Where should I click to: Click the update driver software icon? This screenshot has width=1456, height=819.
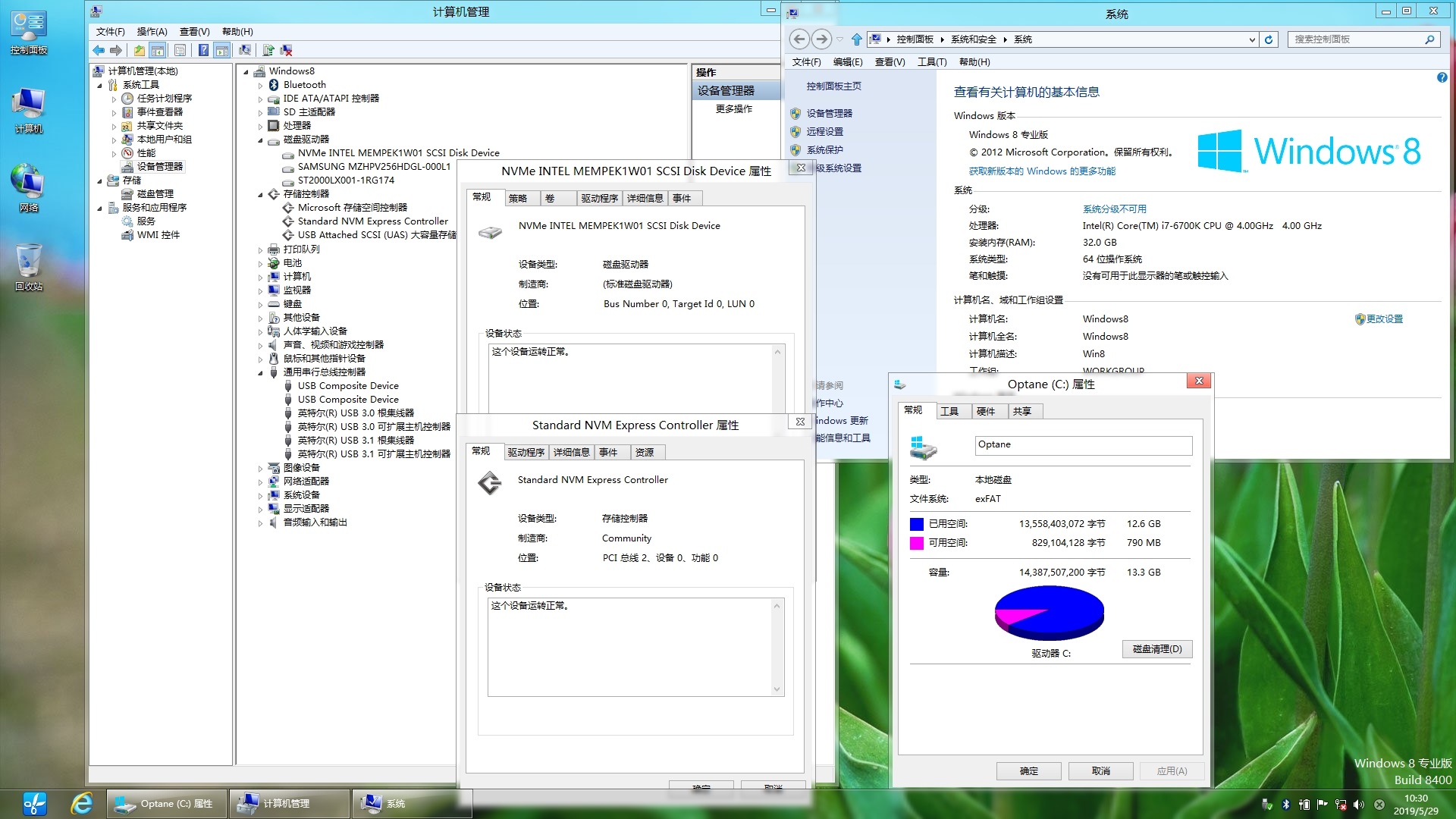click(x=268, y=50)
